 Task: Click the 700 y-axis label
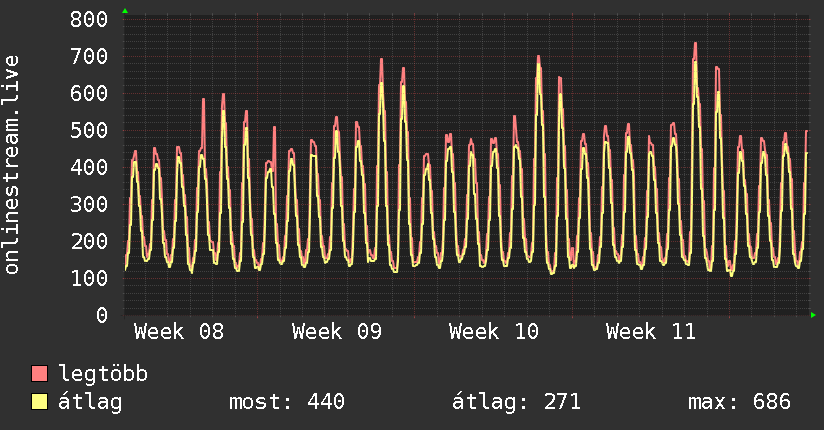(x=90, y=56)
